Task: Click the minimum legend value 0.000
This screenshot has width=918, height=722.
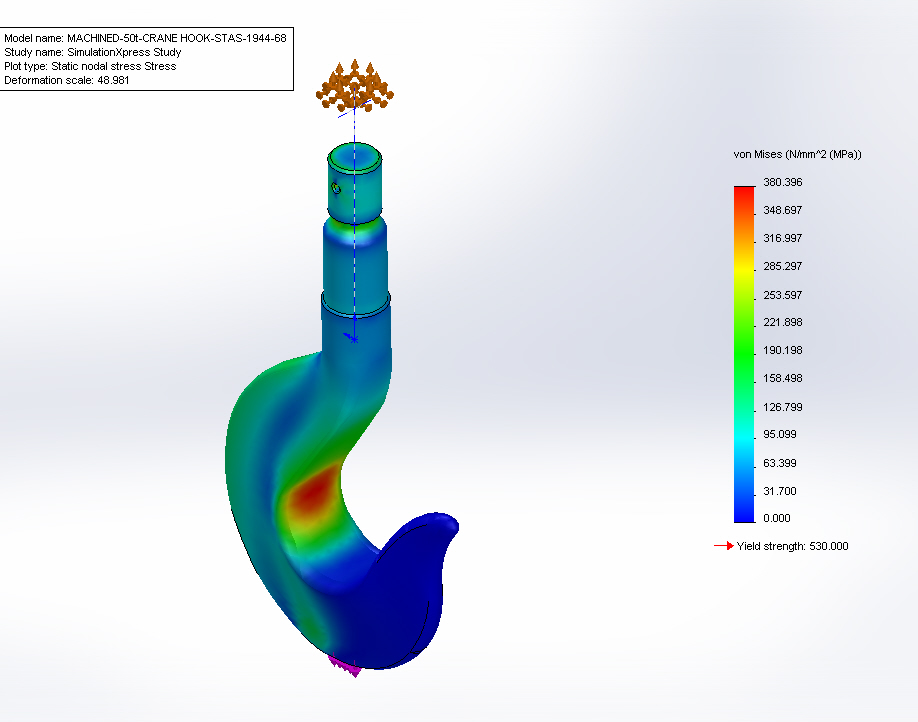Action: [777, 518]
